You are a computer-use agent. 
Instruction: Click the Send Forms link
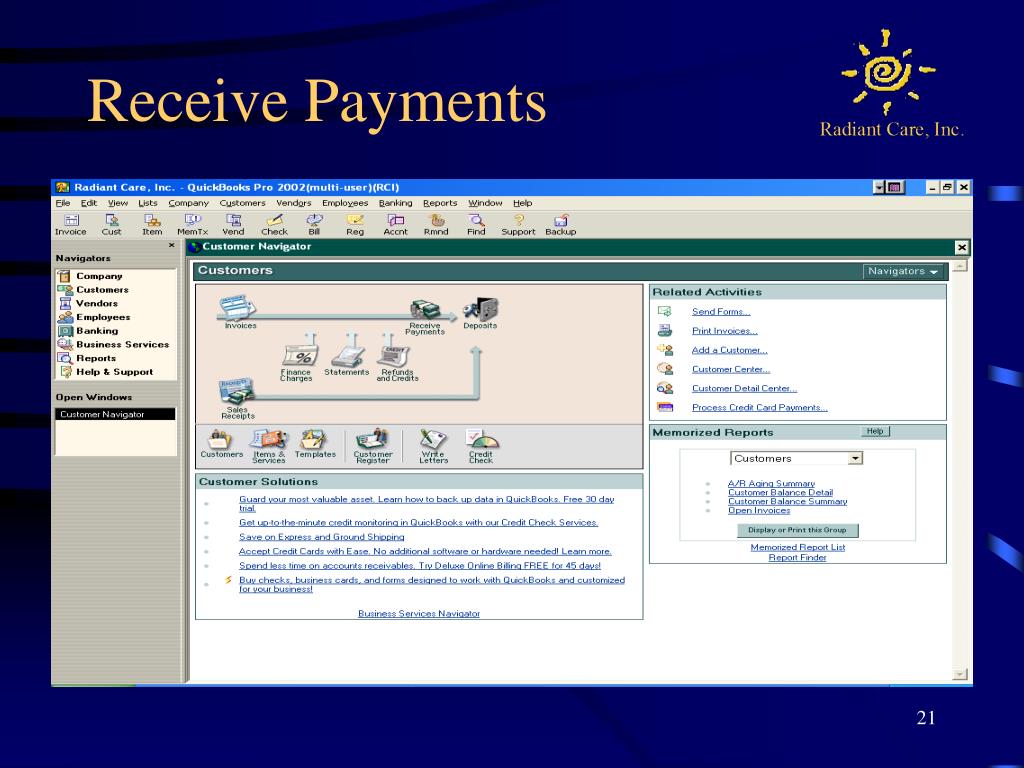click(x=721, y=312)
